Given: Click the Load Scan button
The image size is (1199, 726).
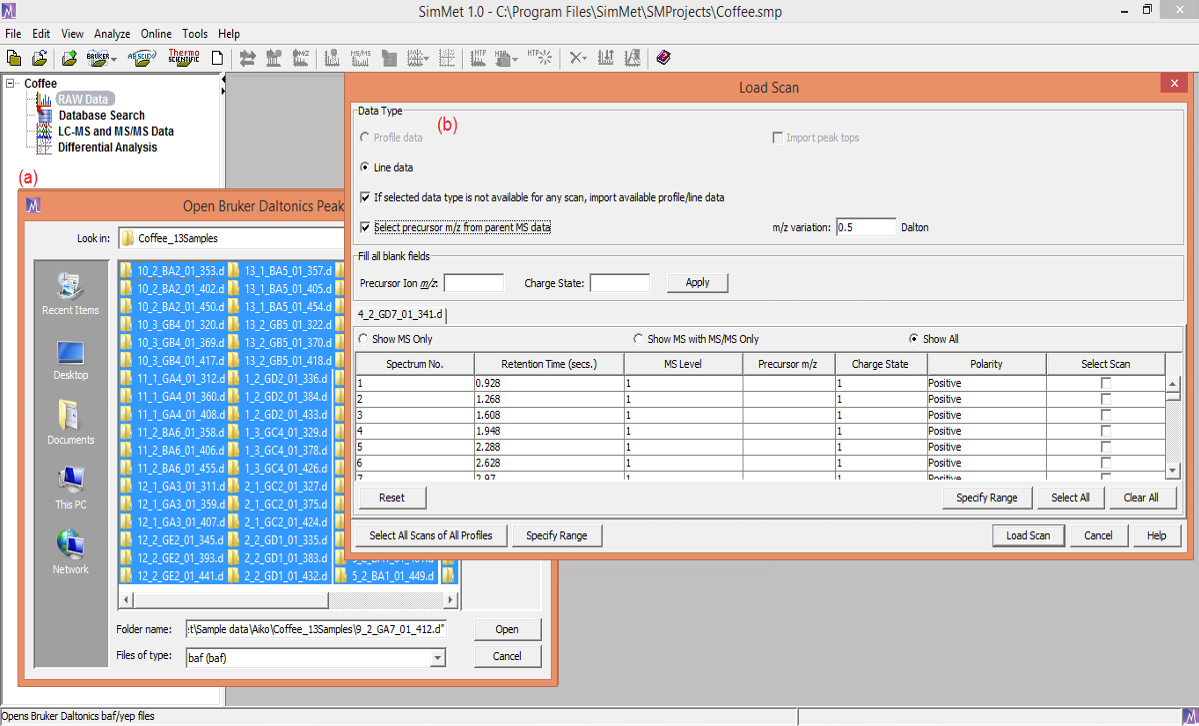Looking at the screenshot, I should pos(1028,536).
